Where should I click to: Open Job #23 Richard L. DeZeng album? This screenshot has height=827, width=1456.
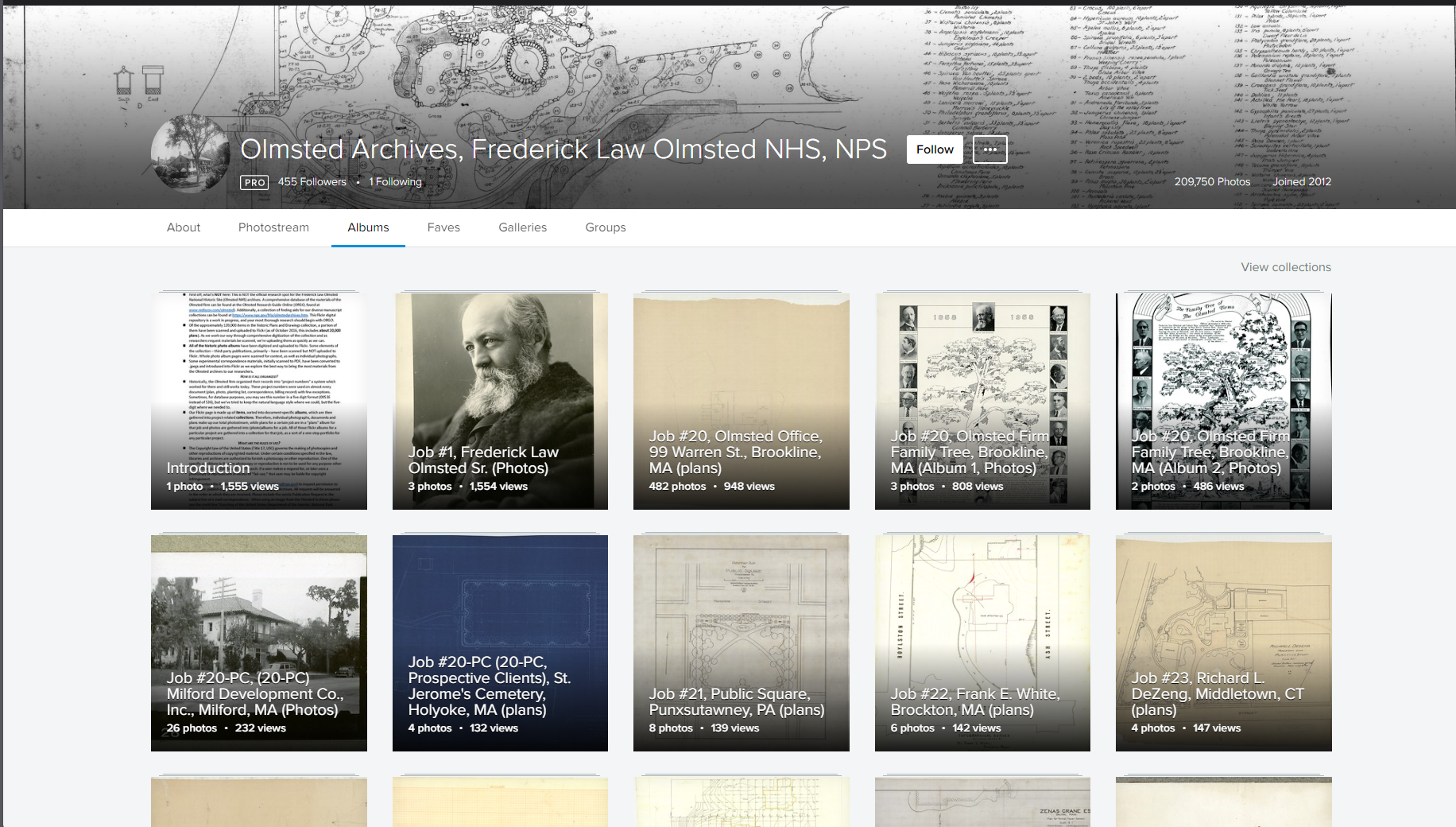[1224, 643]
